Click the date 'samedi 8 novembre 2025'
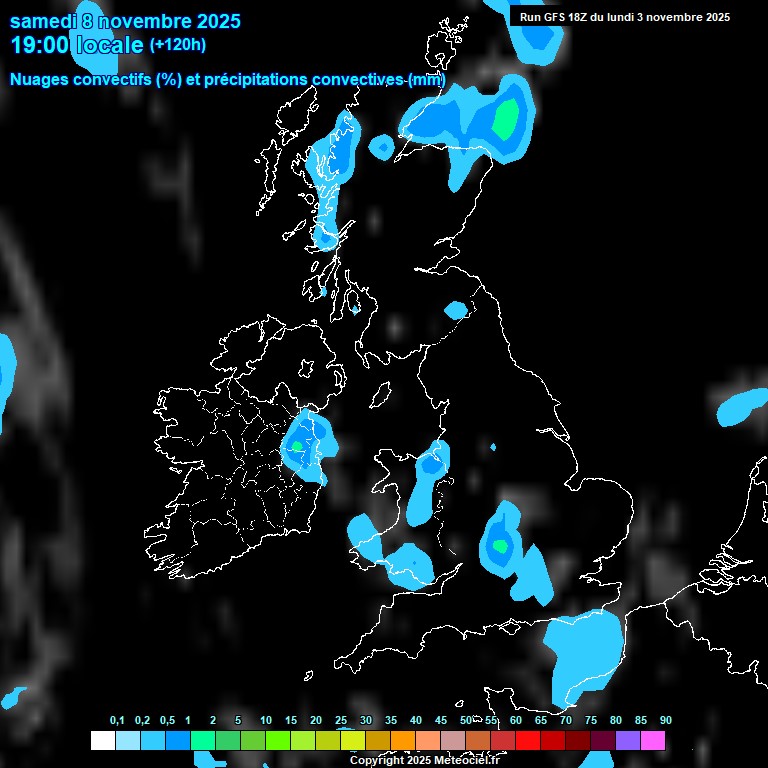Screen dimensions: 768x768 click(125, 20)
